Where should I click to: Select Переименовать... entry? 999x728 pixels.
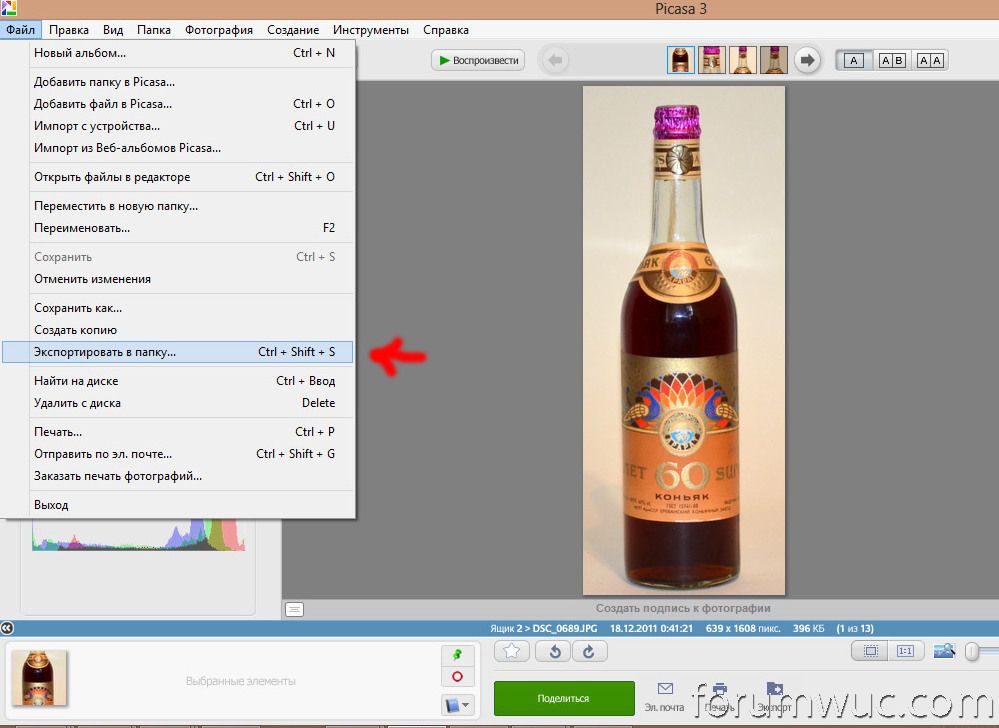(178, 228)
